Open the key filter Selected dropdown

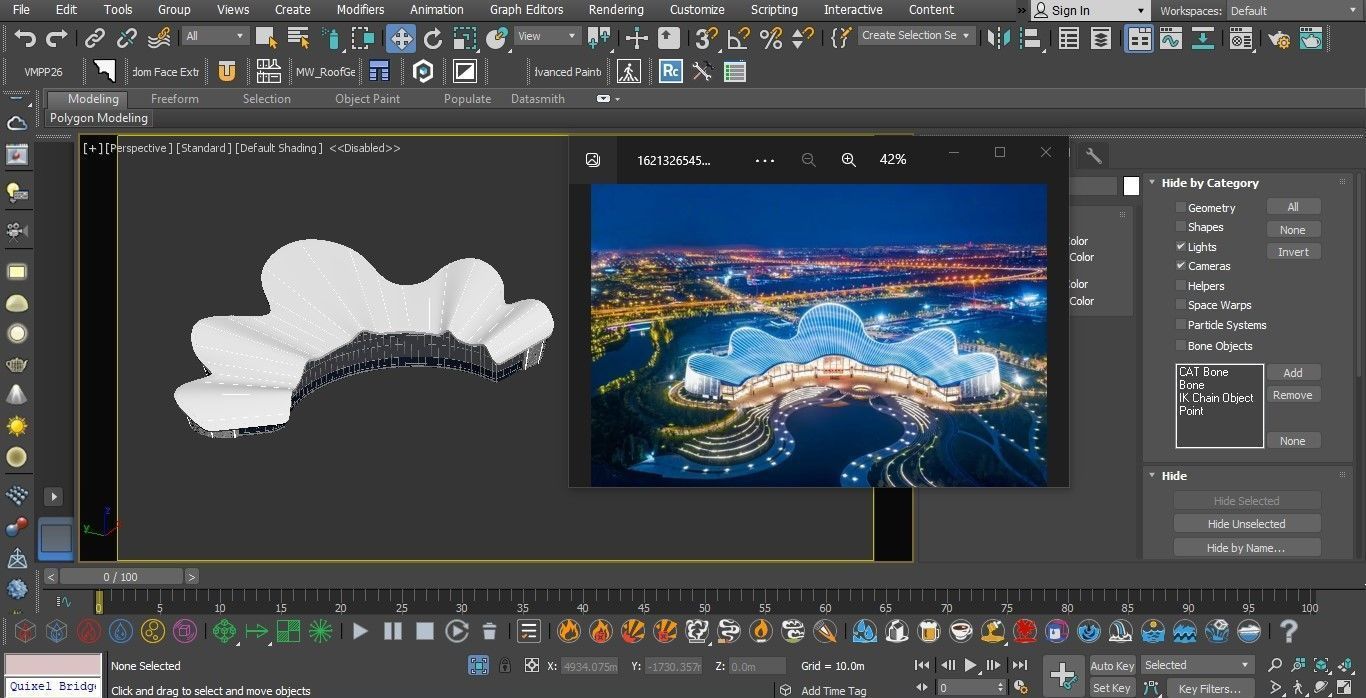pos(1196,665)
